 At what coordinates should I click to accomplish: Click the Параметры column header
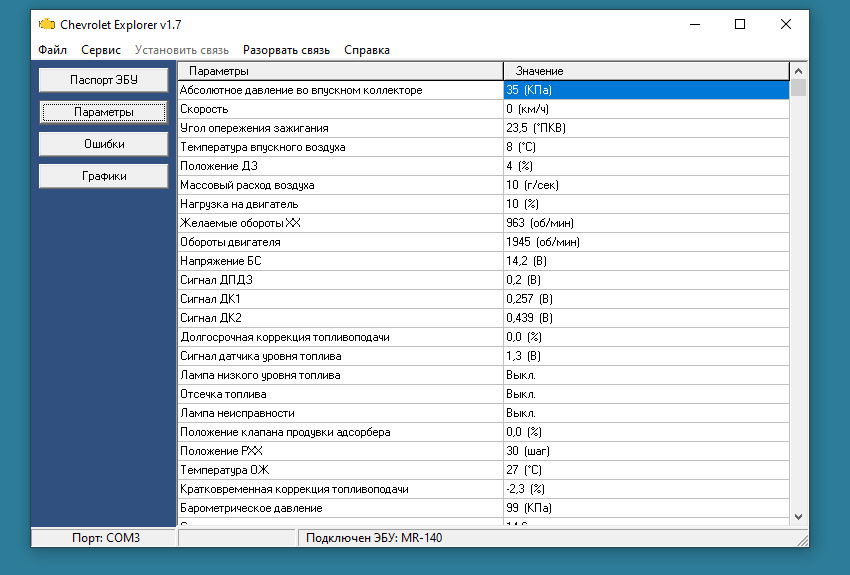tap(340, 71)
